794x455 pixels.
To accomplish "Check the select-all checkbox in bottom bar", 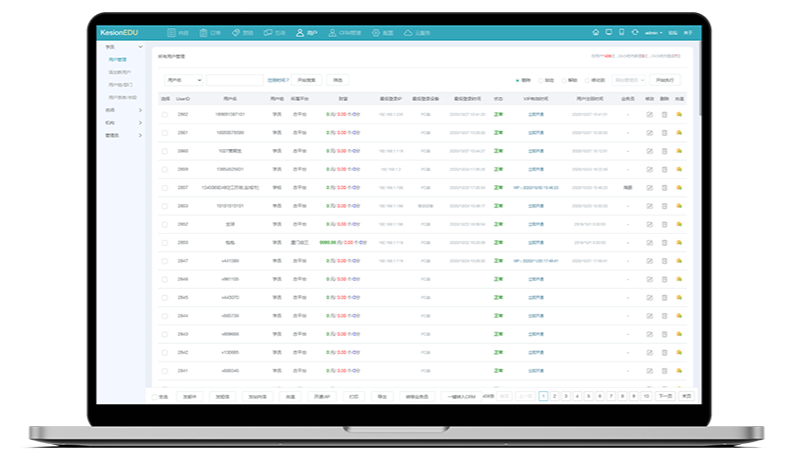I will click(155, 396).
